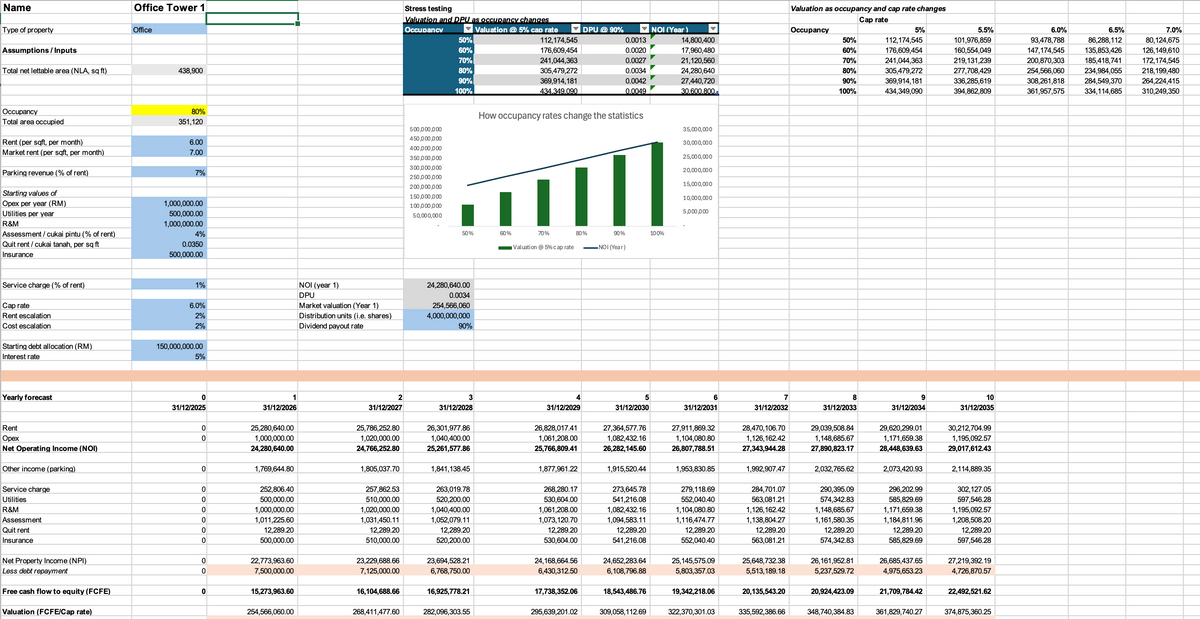The height and width of the screenshot is (619, 1200).
Task: Open the Valuation @ 5% cap rate filter
Action: [573, 30]
